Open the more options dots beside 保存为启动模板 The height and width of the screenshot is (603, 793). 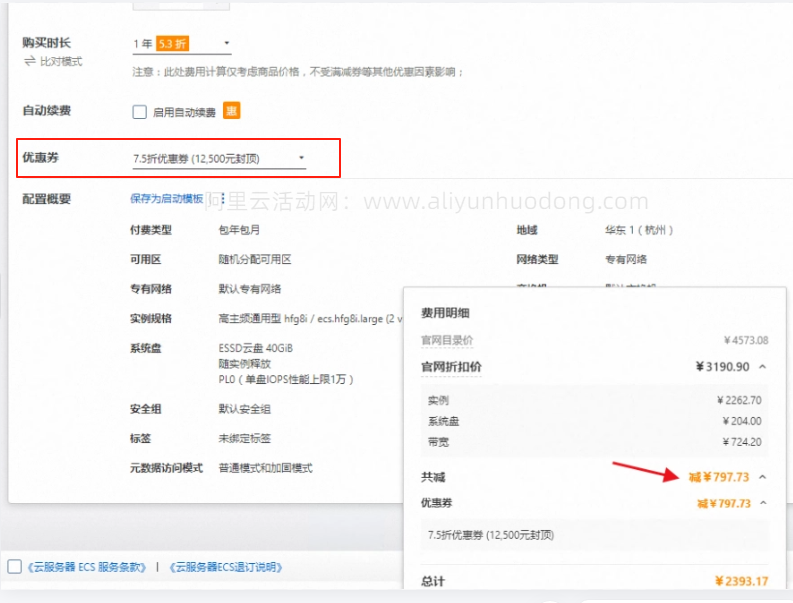point(223,199)
